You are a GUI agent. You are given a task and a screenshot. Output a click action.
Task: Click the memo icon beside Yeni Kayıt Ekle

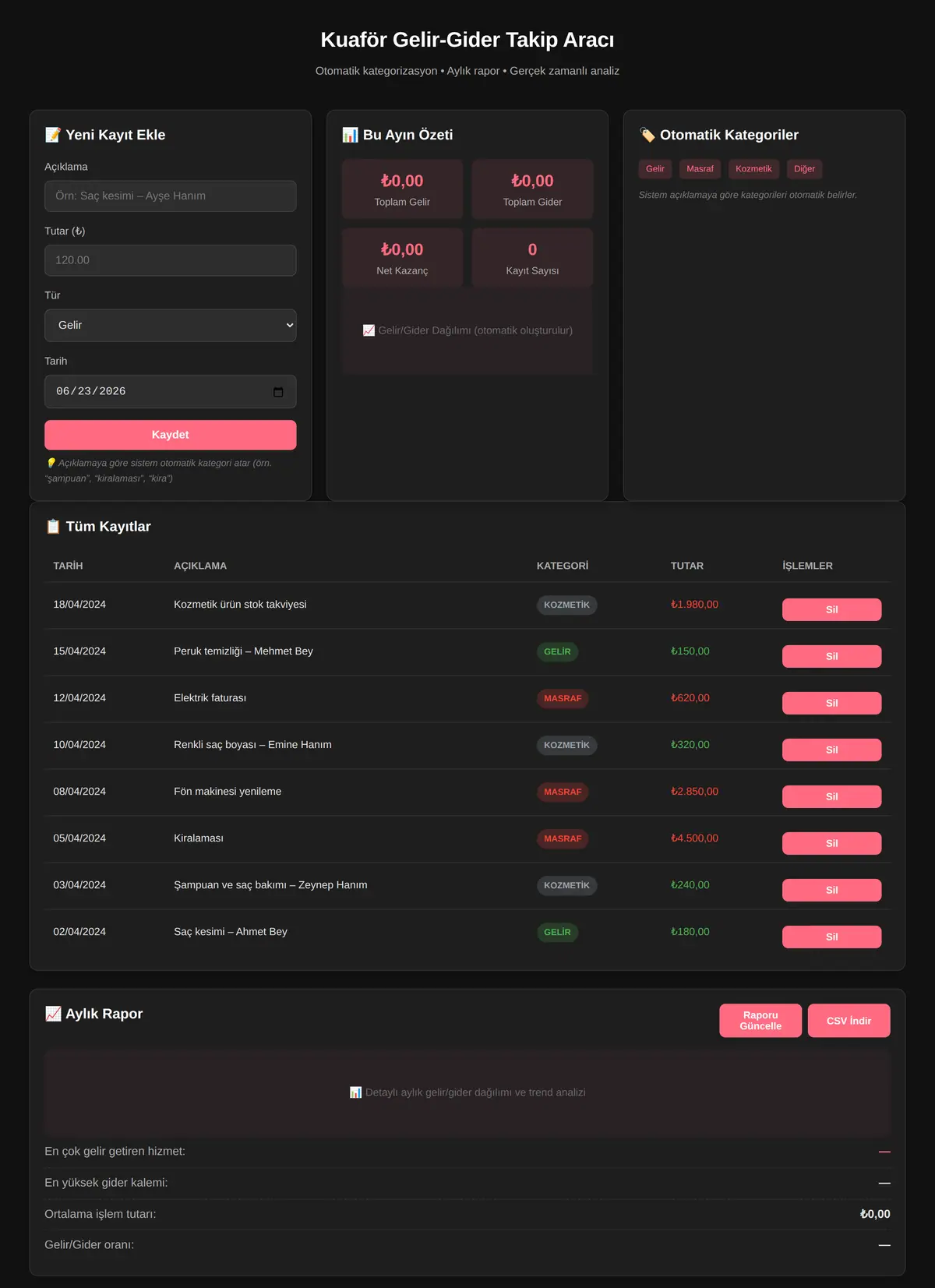click(x=53, y=135)
